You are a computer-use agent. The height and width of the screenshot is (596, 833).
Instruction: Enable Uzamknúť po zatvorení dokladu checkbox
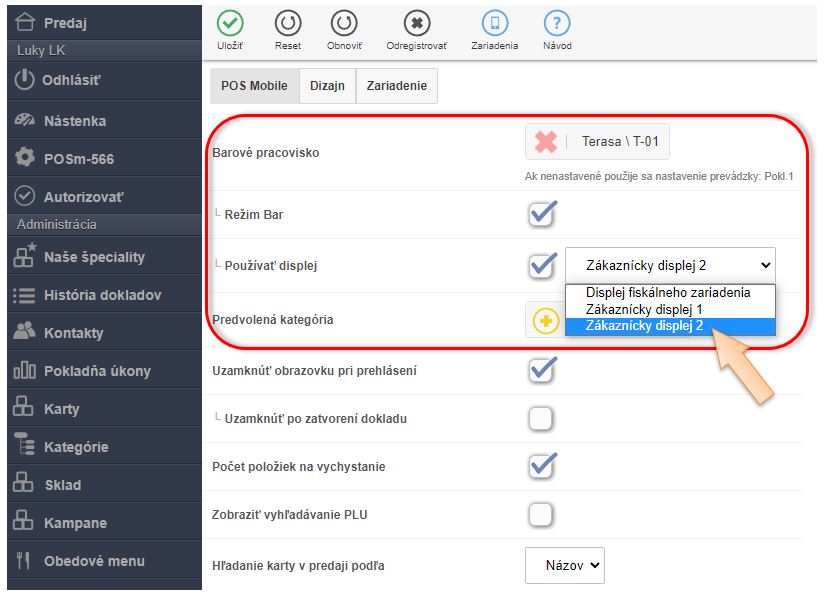[x=541, y=419]
